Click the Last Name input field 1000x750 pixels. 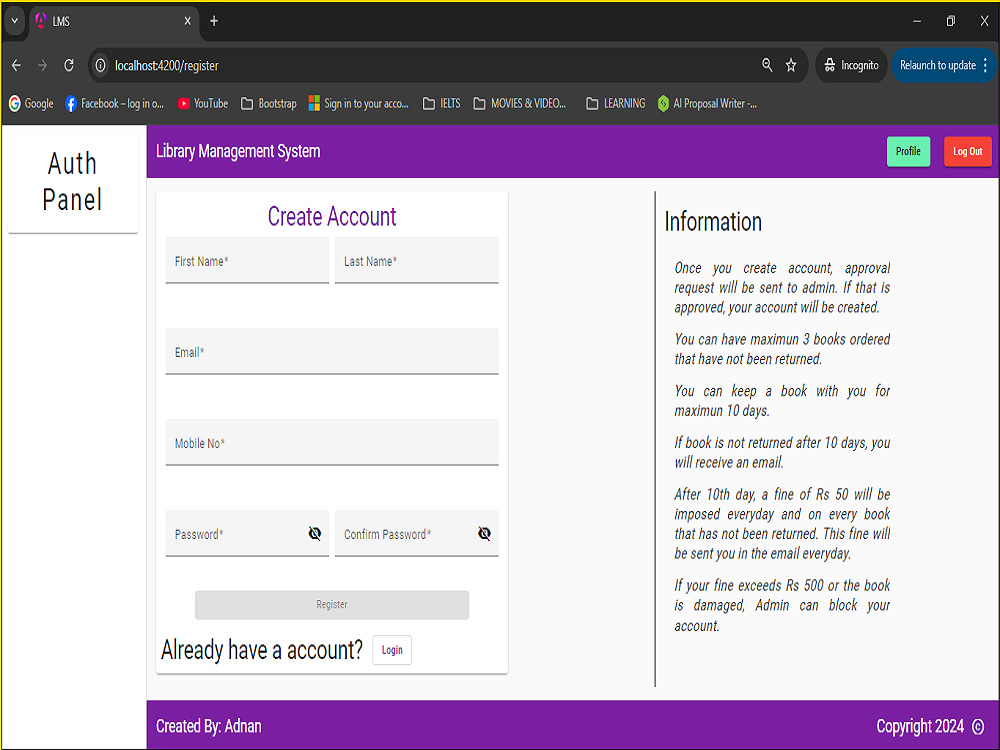pyautogui.click(x=416, y=260)
